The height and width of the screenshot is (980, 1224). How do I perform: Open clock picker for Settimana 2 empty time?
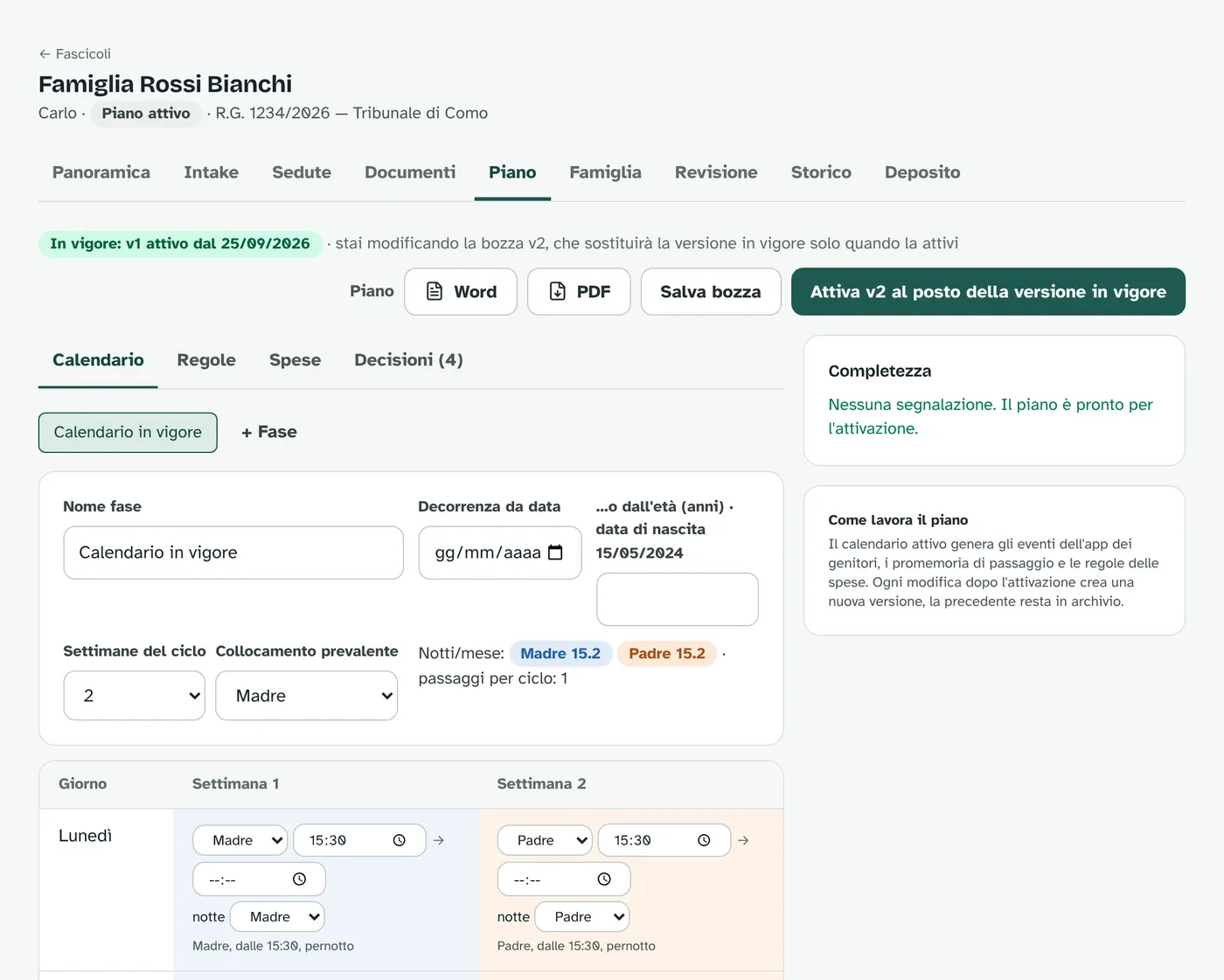click(x=604, y=879)
